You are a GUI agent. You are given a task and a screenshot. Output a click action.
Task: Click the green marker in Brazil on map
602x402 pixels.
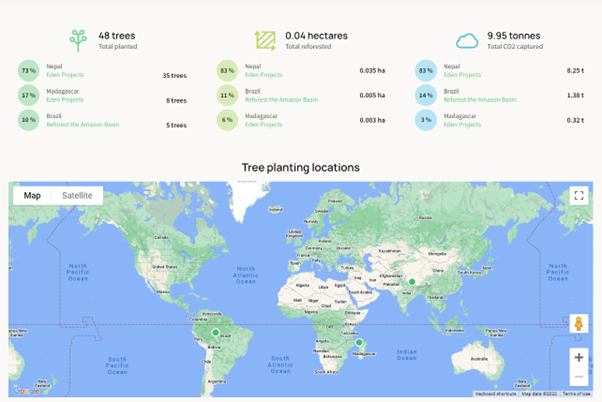pos(214,333)
